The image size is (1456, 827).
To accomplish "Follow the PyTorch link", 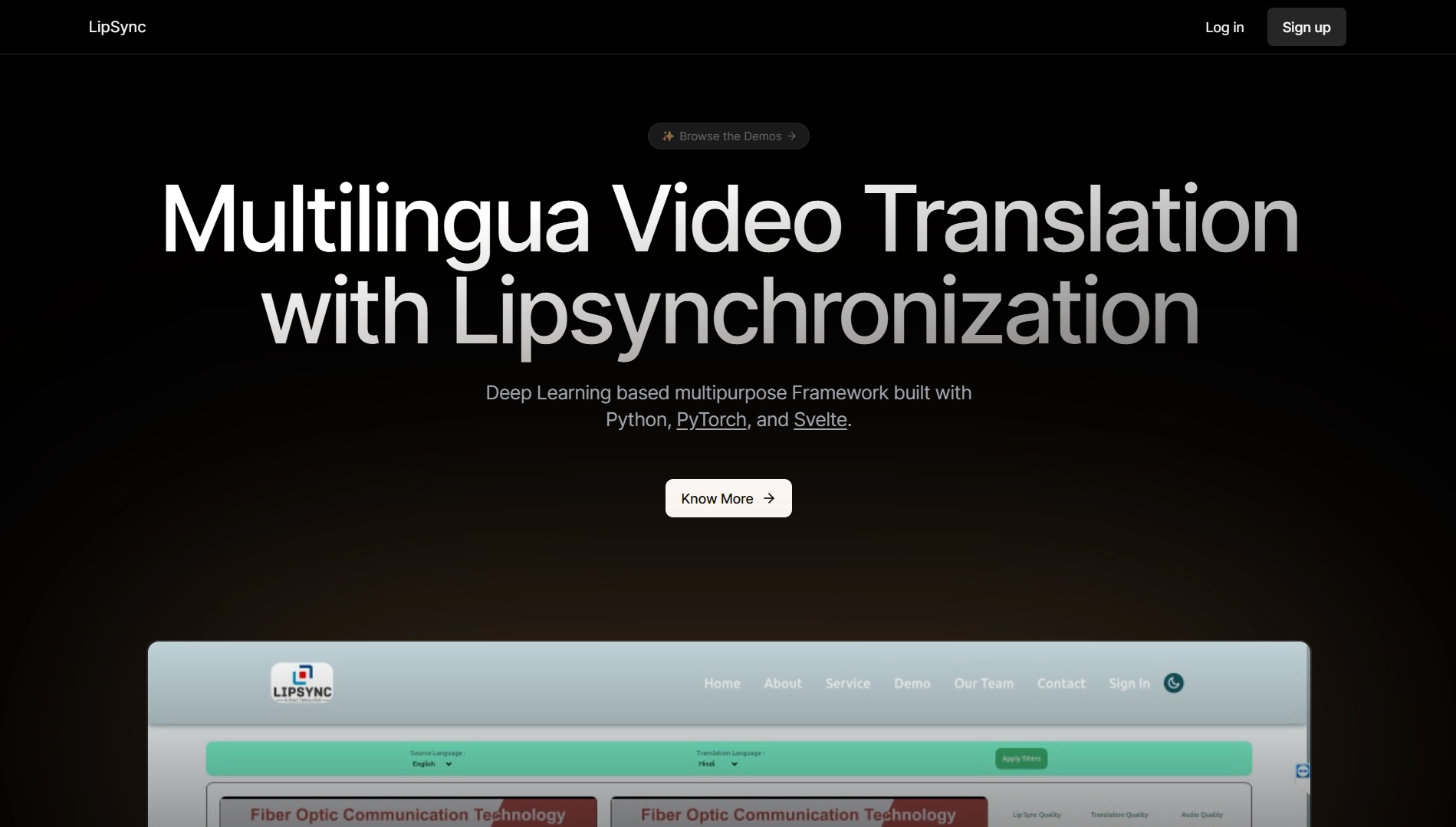I will tap(712, 420).
